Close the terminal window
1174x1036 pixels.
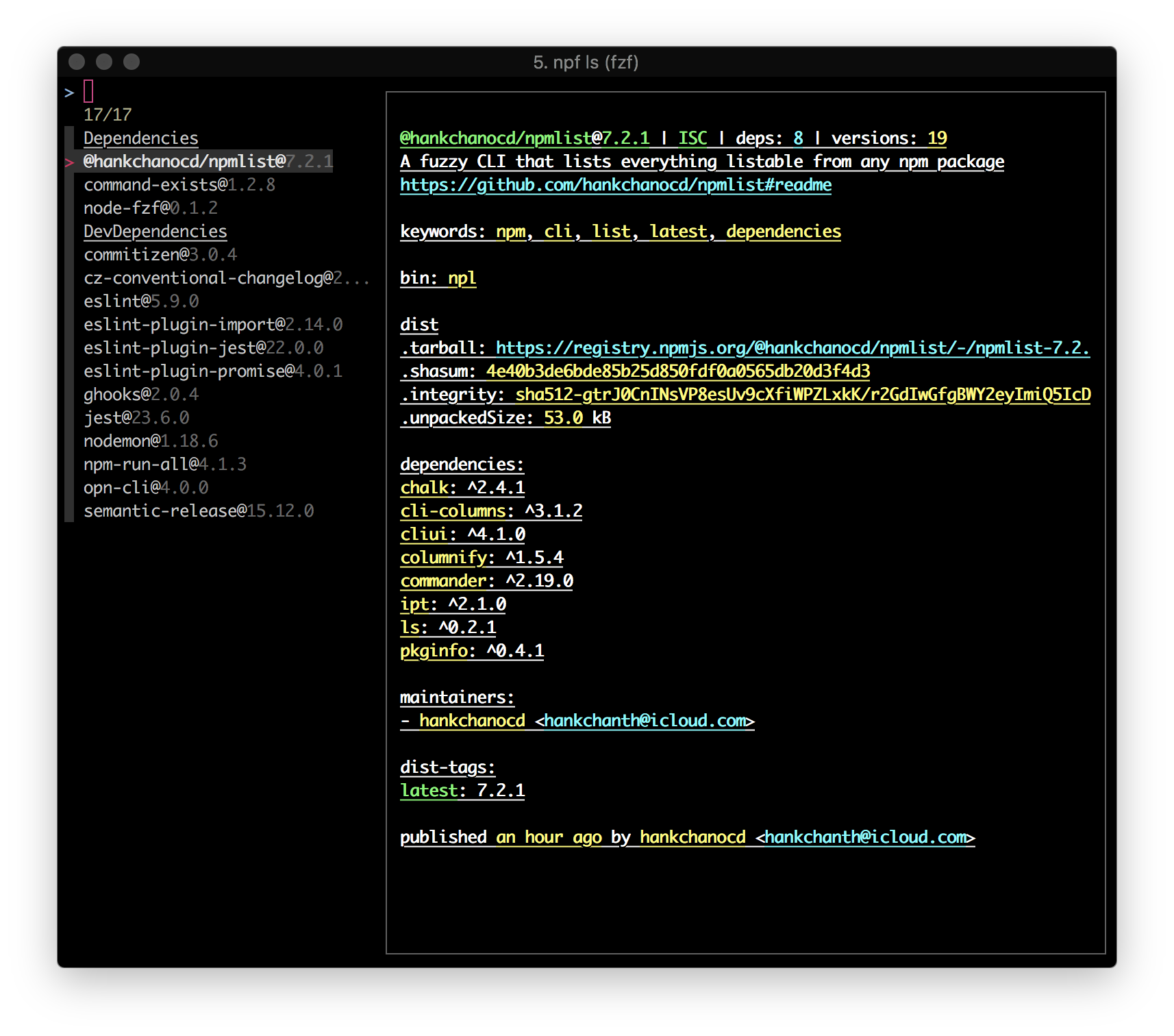coord(77,62)
